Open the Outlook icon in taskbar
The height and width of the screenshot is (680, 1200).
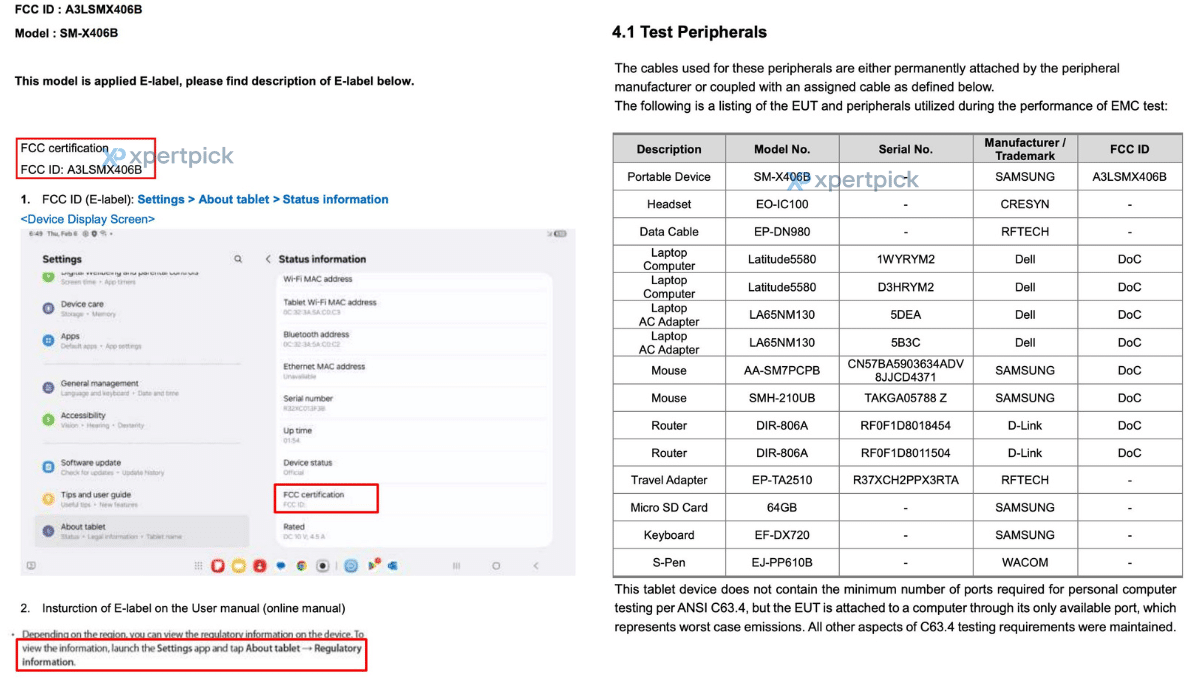pyautogui.click(x=393, y=566)
